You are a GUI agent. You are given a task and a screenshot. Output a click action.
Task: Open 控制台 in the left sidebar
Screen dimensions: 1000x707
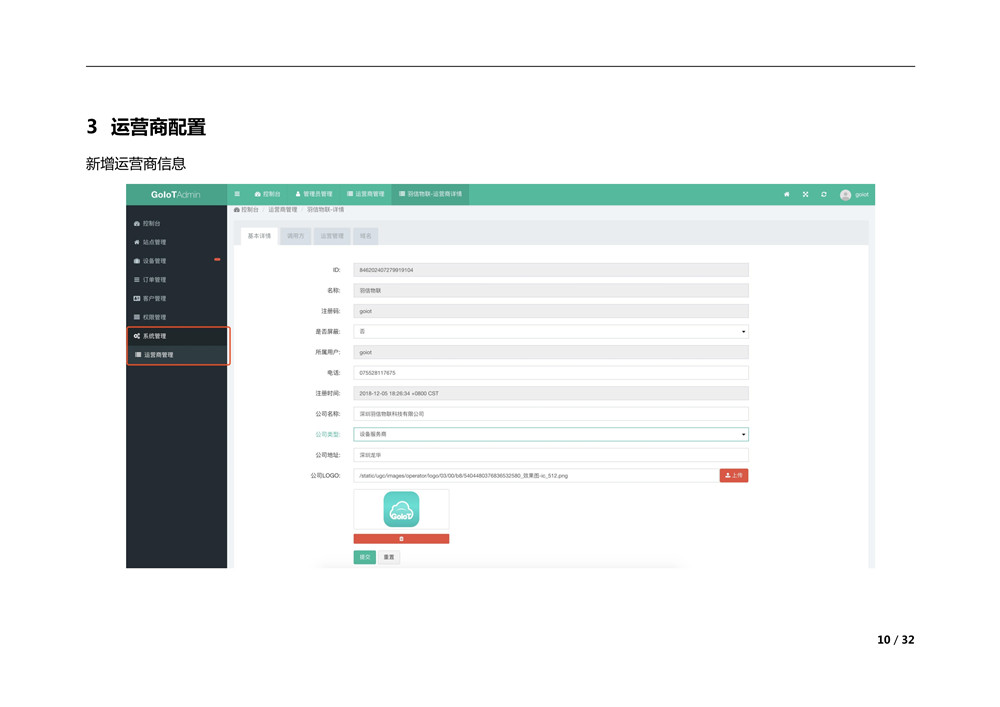(151, 223)
